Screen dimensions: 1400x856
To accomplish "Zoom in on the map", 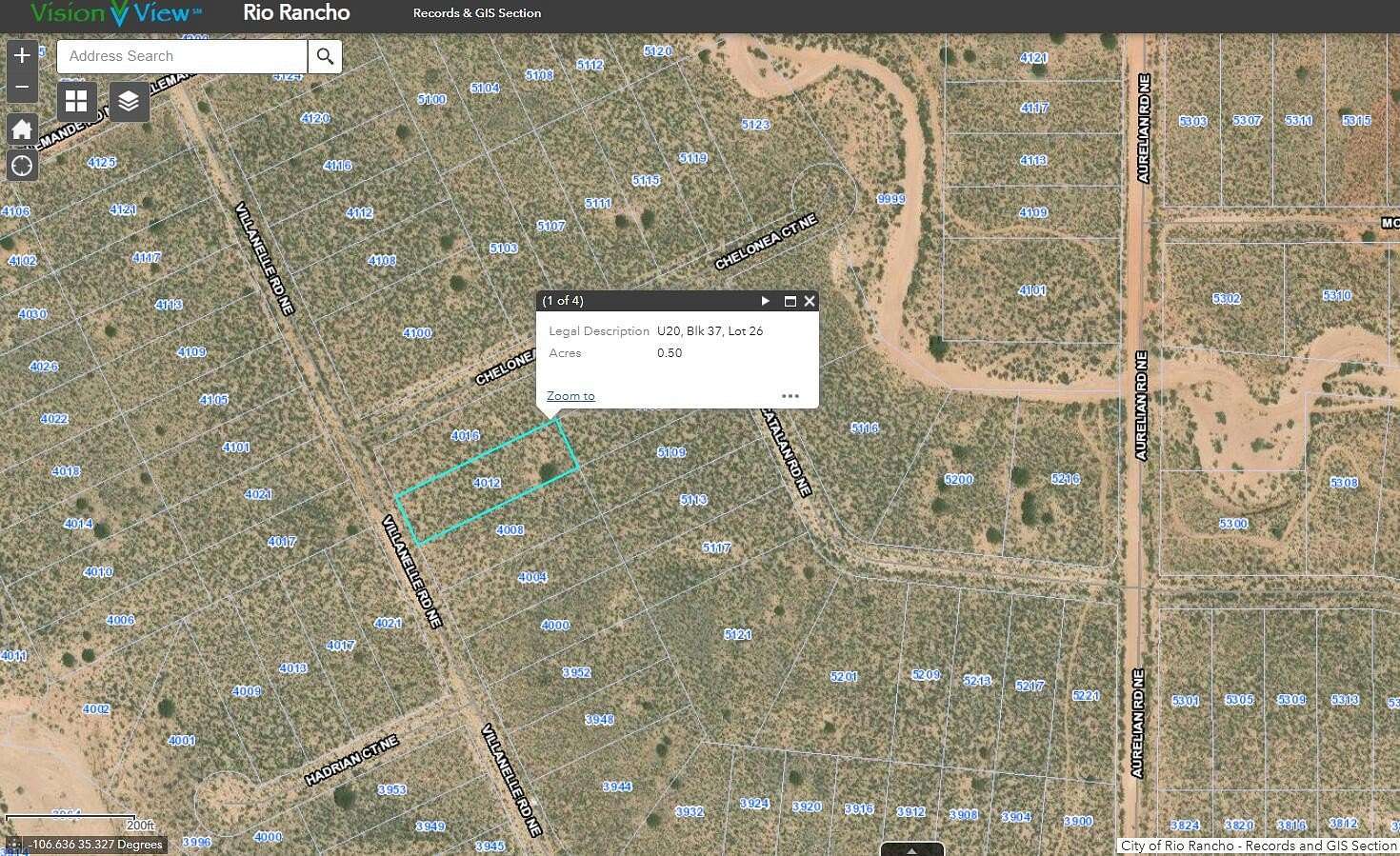I will click(x=22, y=55).
